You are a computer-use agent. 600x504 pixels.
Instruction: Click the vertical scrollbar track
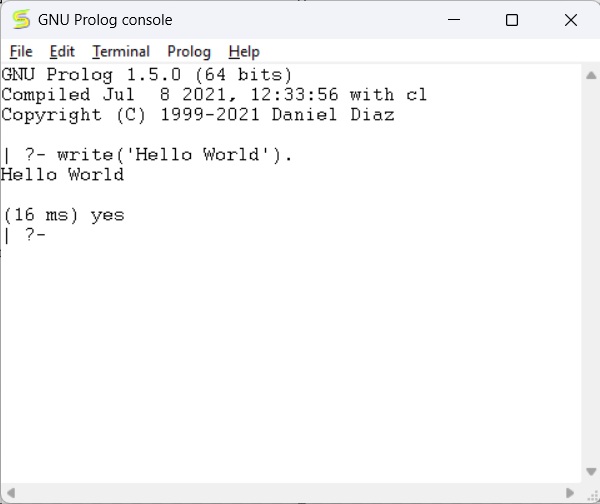591,270
